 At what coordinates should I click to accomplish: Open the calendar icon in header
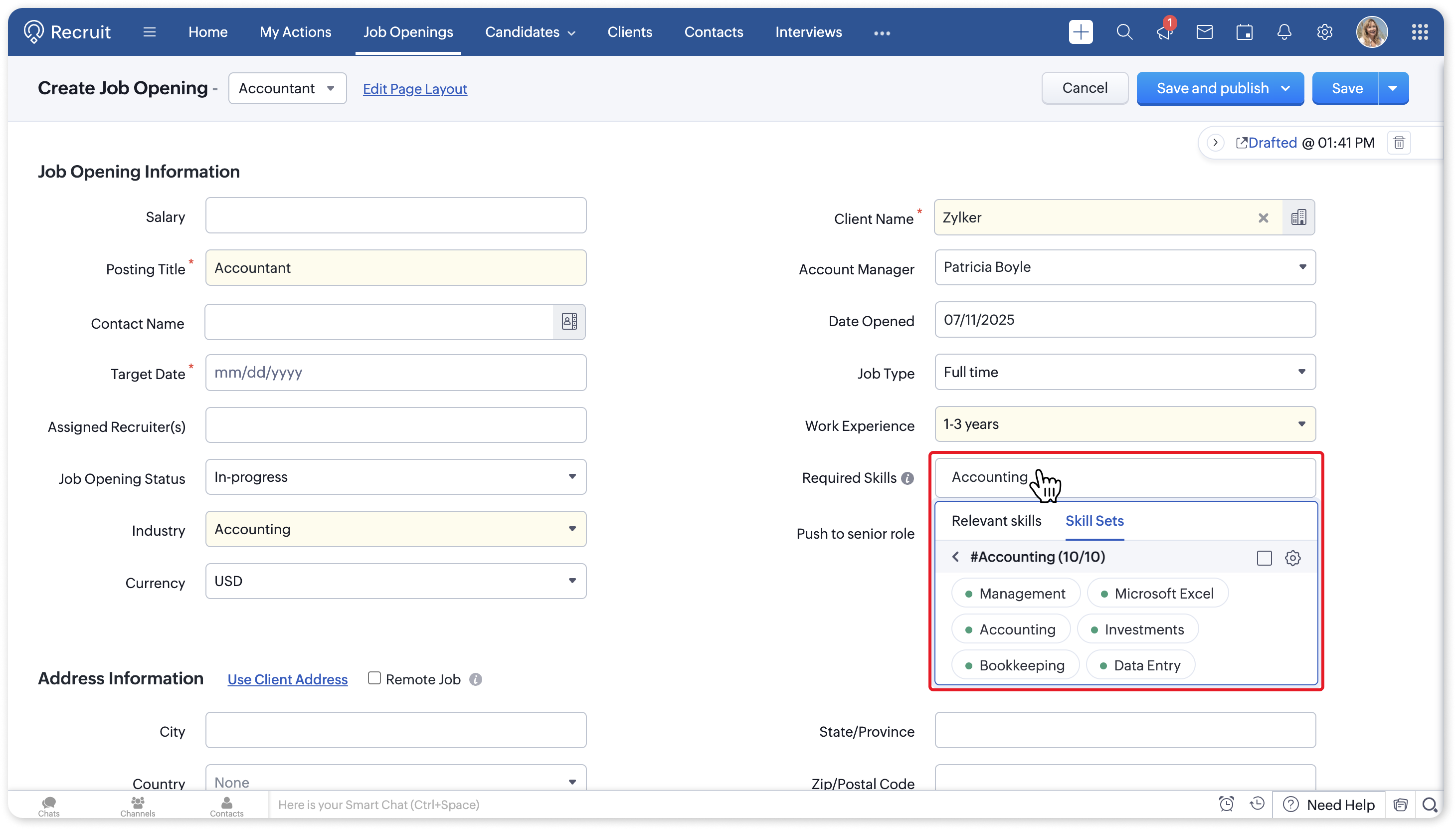click(x=1244, y=32)
